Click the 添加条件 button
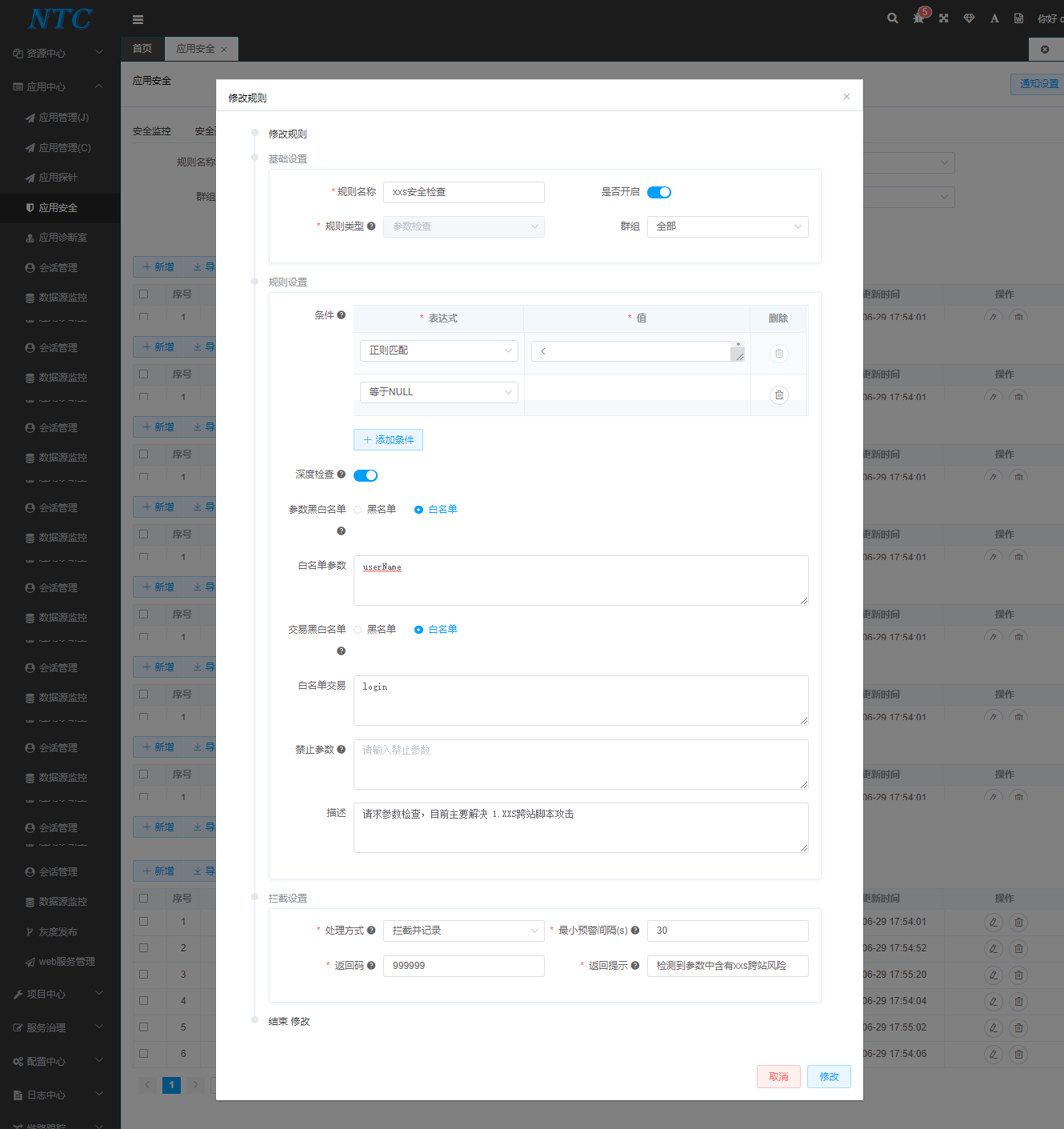Screen dimensions: 1064x1129 point(388,440)
